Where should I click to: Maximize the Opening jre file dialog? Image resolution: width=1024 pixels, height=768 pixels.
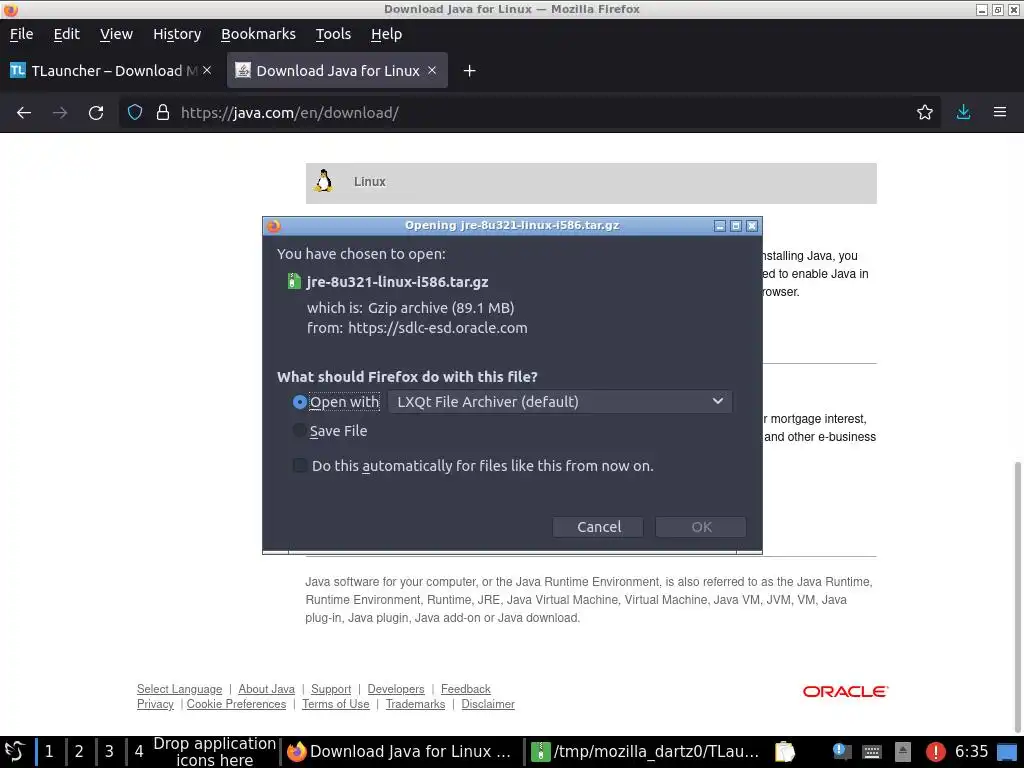(736, 226)
